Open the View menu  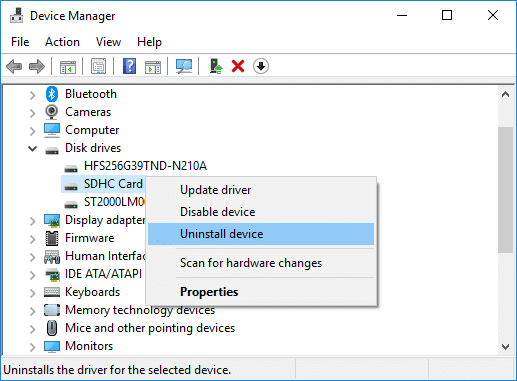pos(108,42)
